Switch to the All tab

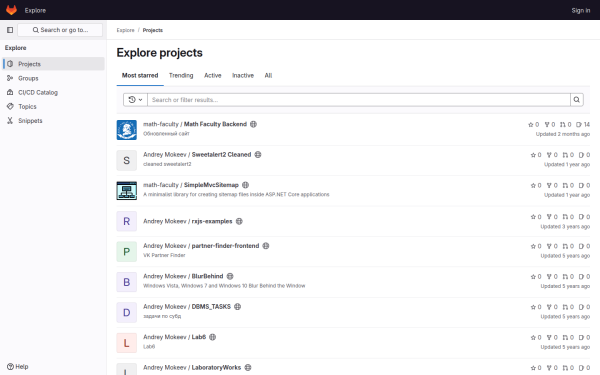pos(268,75)
